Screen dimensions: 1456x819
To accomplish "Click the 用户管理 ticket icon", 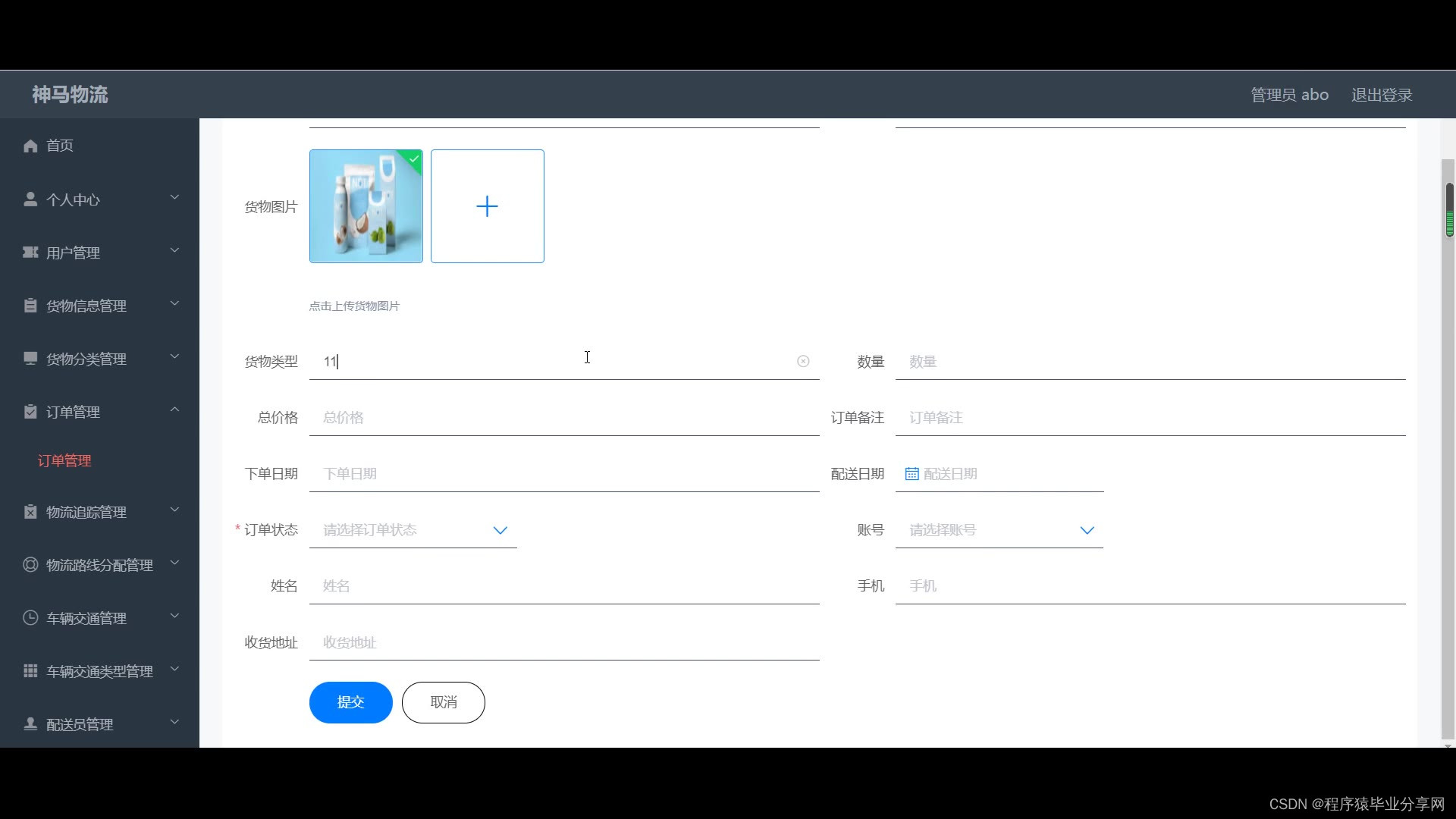I will [x=30, y=253].
